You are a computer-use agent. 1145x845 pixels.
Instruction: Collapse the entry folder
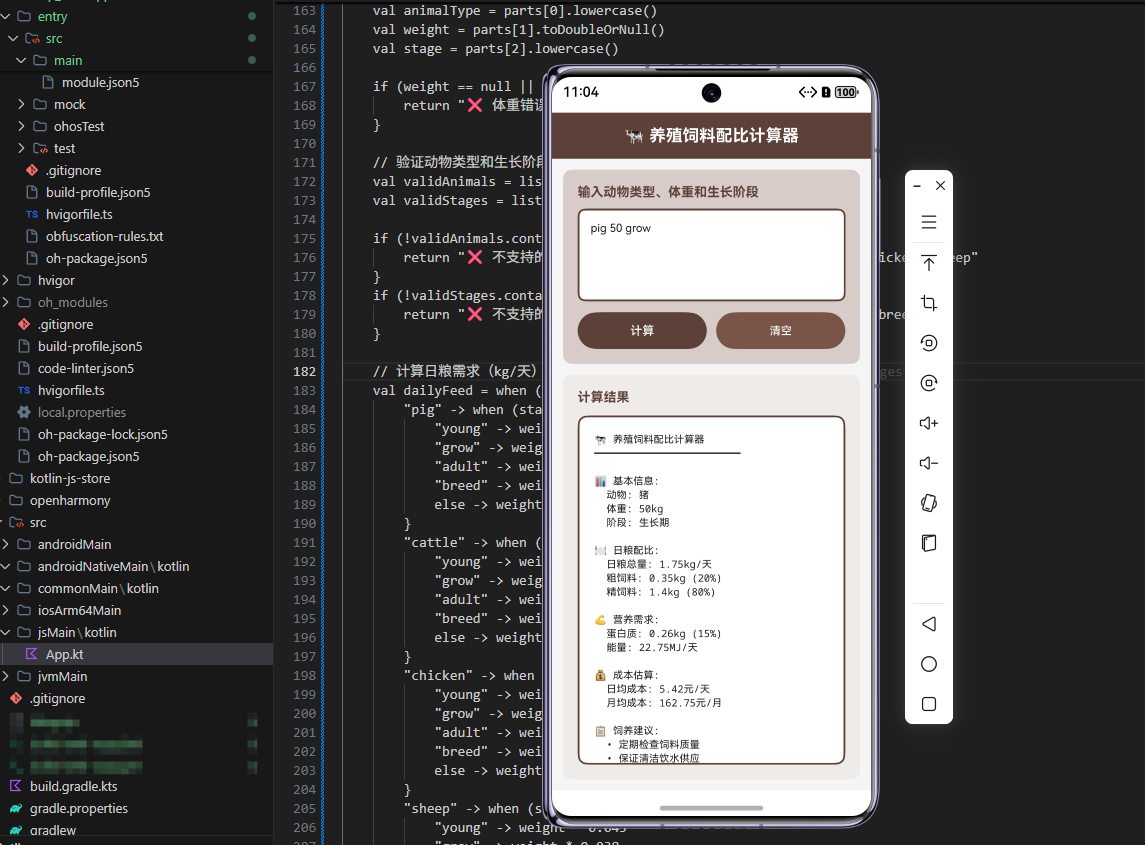tap(6, 16)
